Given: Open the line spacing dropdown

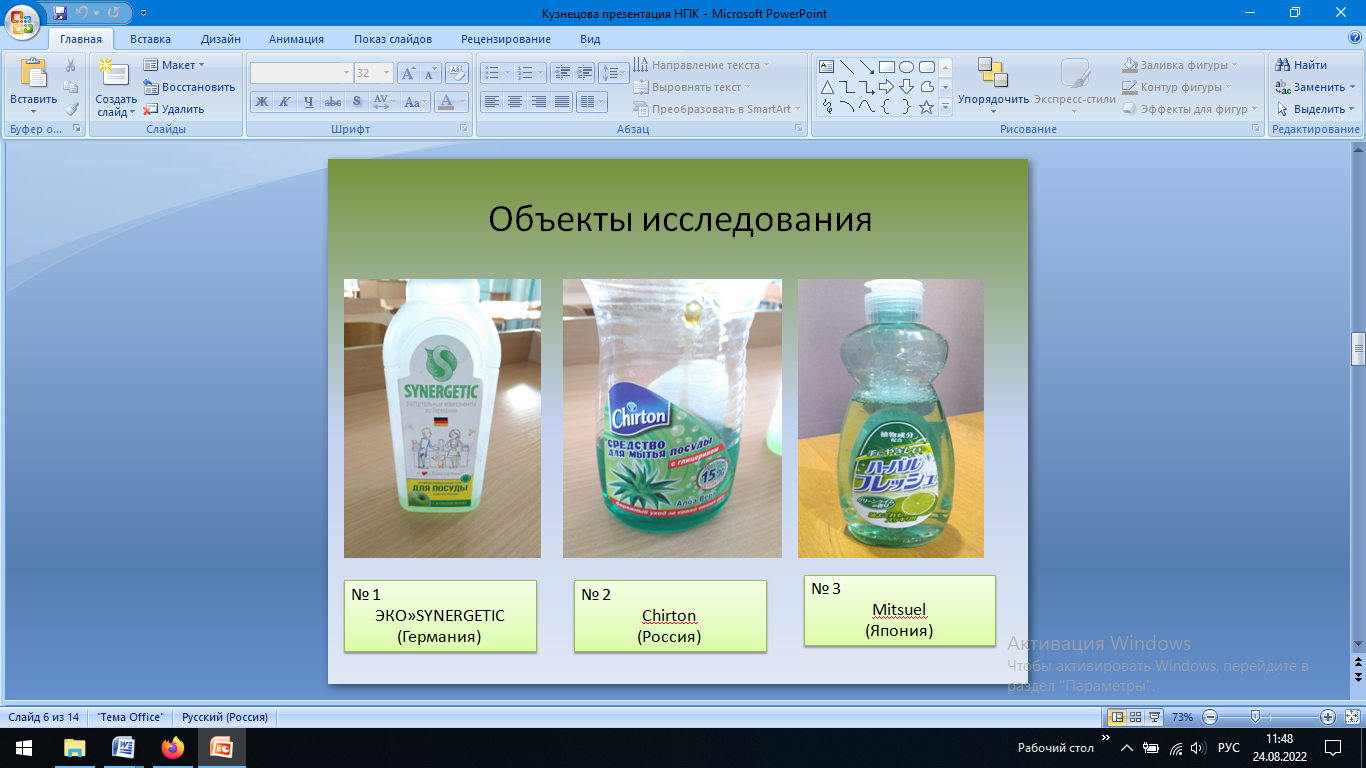Looking at the screenshot, I should (x=613, y=73).
